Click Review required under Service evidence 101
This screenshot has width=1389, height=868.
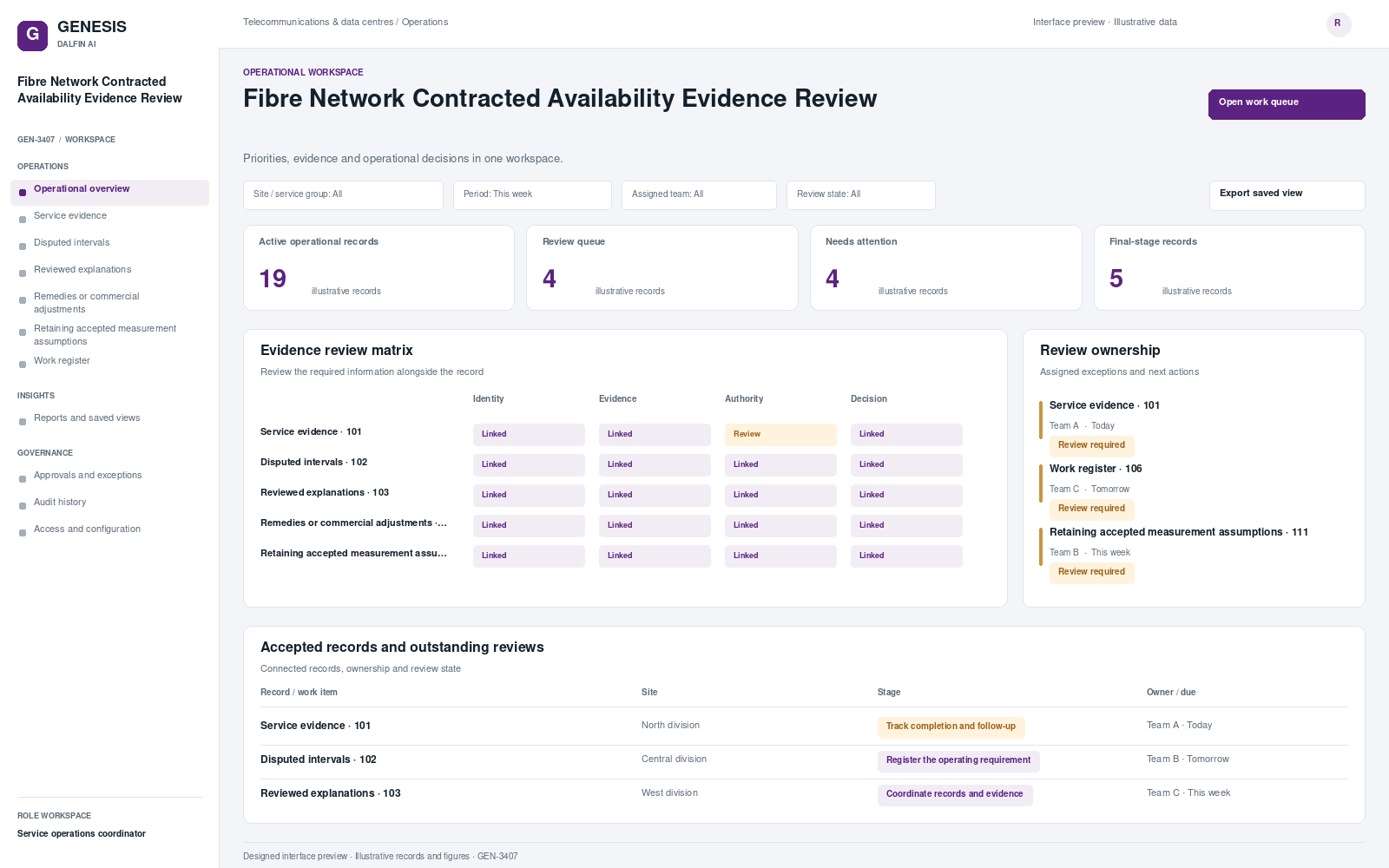click(x=1091, y=445)
